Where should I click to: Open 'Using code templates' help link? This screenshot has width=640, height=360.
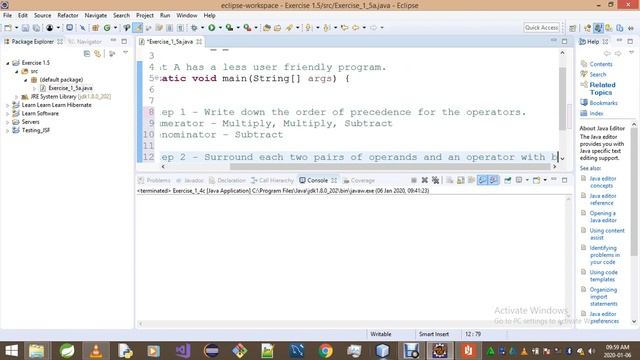pos(603,276)
